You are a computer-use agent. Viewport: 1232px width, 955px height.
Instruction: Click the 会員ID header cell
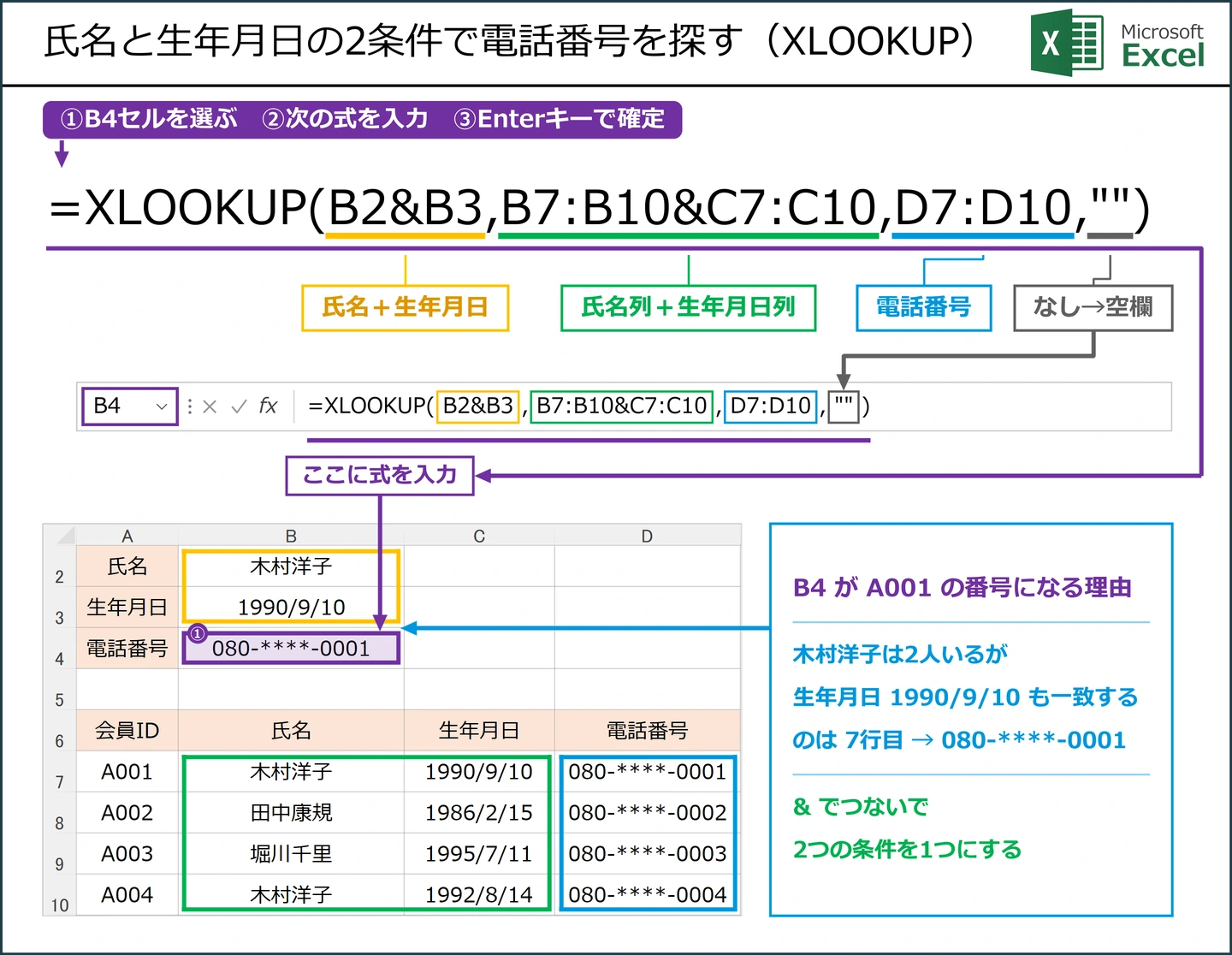coord(127,731)
